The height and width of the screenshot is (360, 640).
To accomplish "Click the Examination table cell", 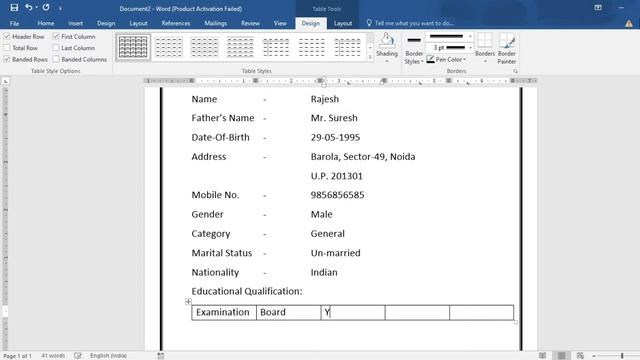I will point(224,312).
